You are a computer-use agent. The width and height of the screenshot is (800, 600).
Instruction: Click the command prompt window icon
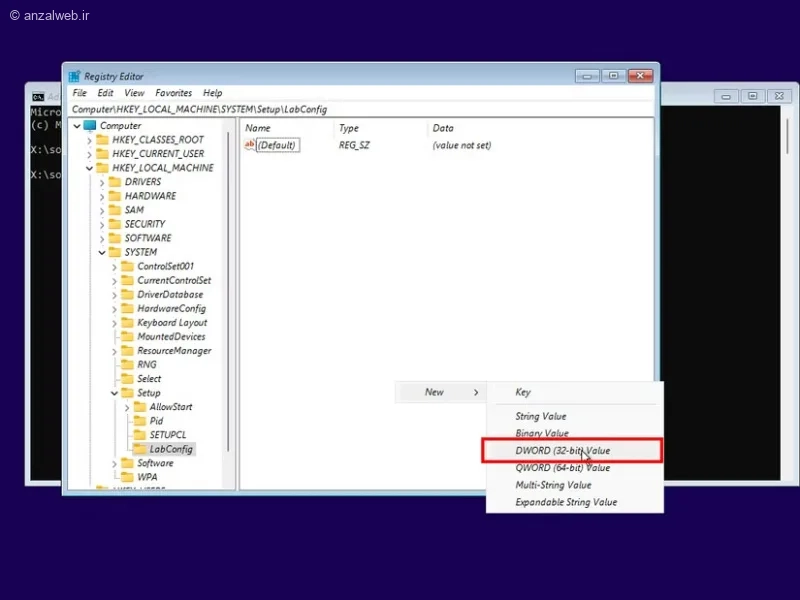click(37, 97)
